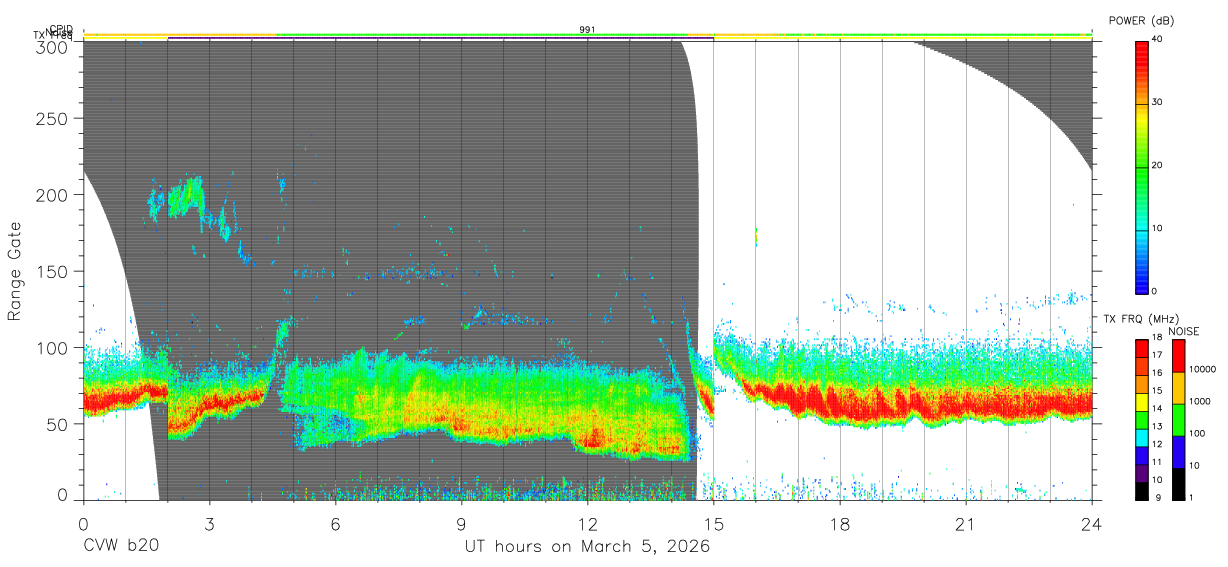Click the 9 hour tick on time axis

click(462, 523)
